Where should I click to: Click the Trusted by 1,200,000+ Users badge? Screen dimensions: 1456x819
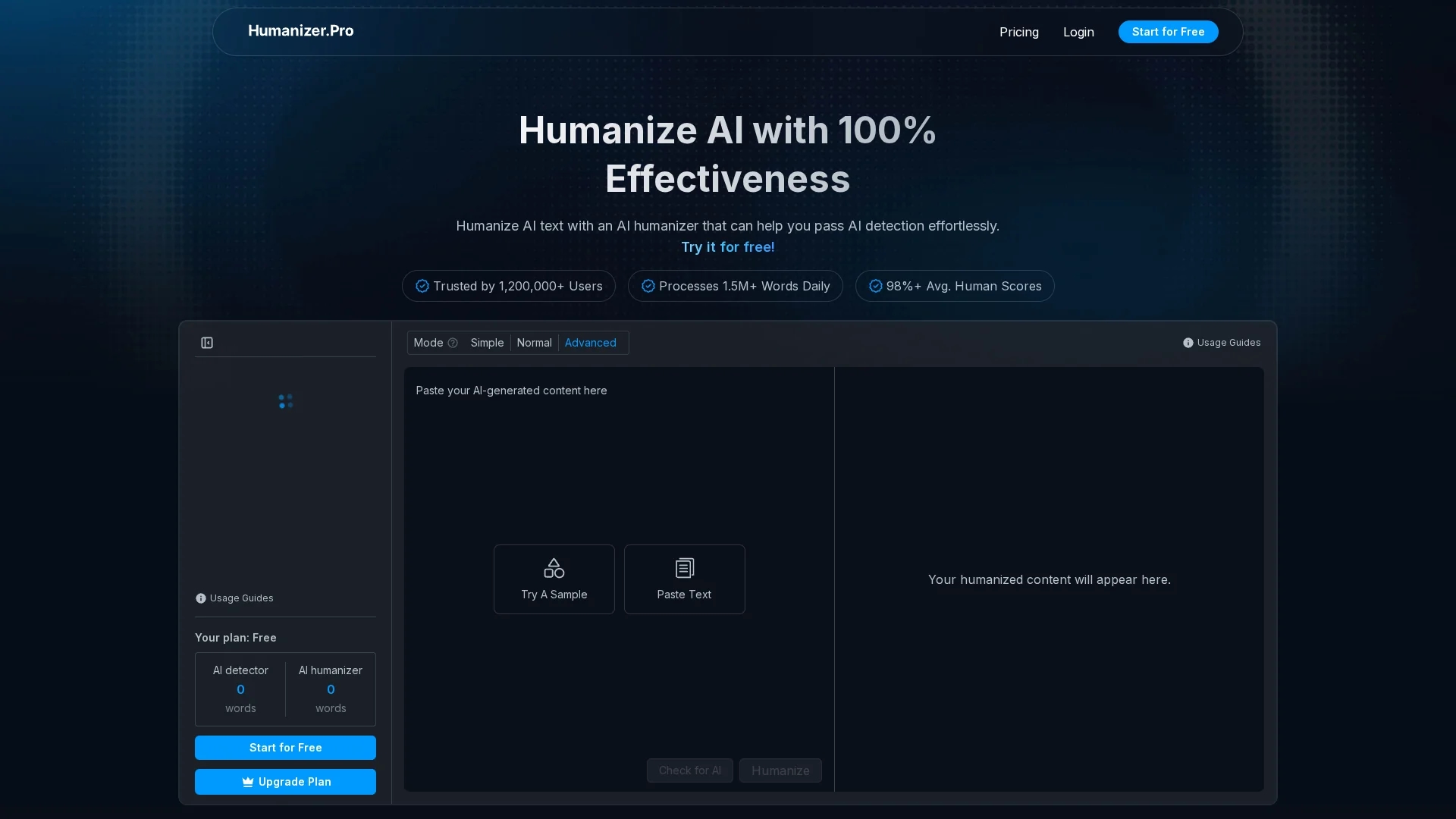click(x=508, y=286)
